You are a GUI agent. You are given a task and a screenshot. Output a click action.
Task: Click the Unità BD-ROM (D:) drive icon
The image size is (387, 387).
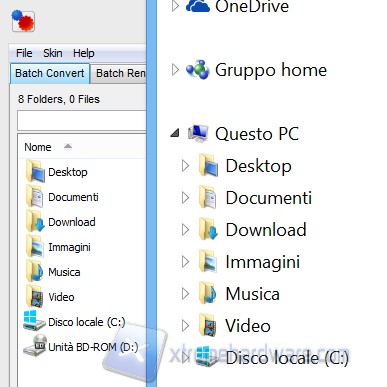click(x=34, y=346)
